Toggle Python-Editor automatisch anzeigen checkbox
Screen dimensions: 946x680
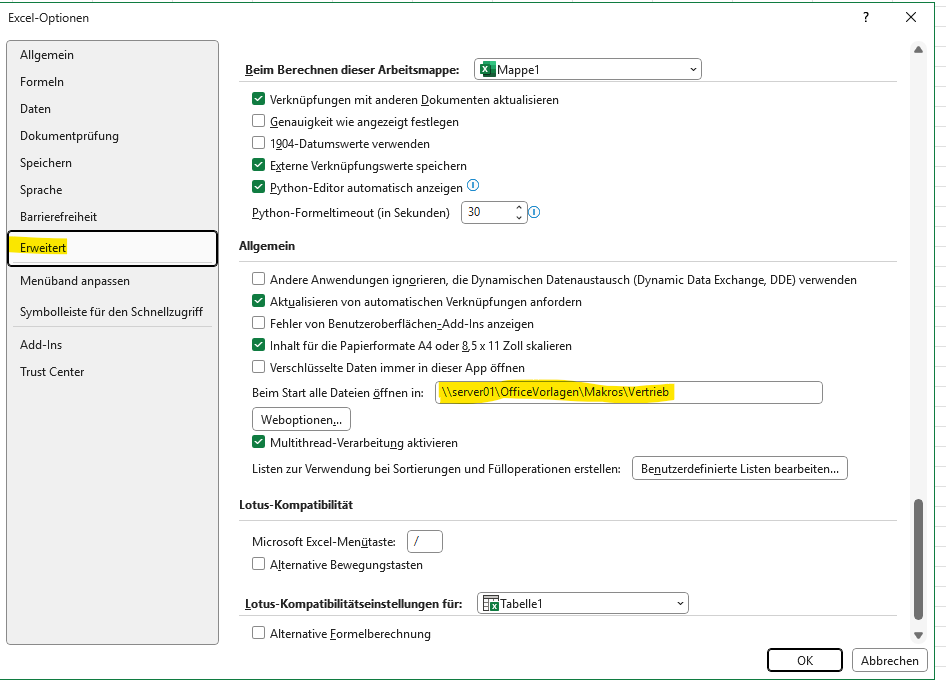click(258, 187)
